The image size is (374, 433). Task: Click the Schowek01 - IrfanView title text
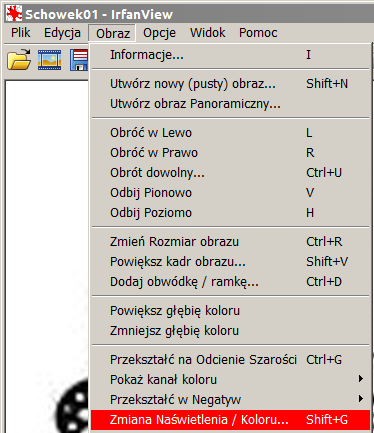pyautogui.click(x=99, y=15)
